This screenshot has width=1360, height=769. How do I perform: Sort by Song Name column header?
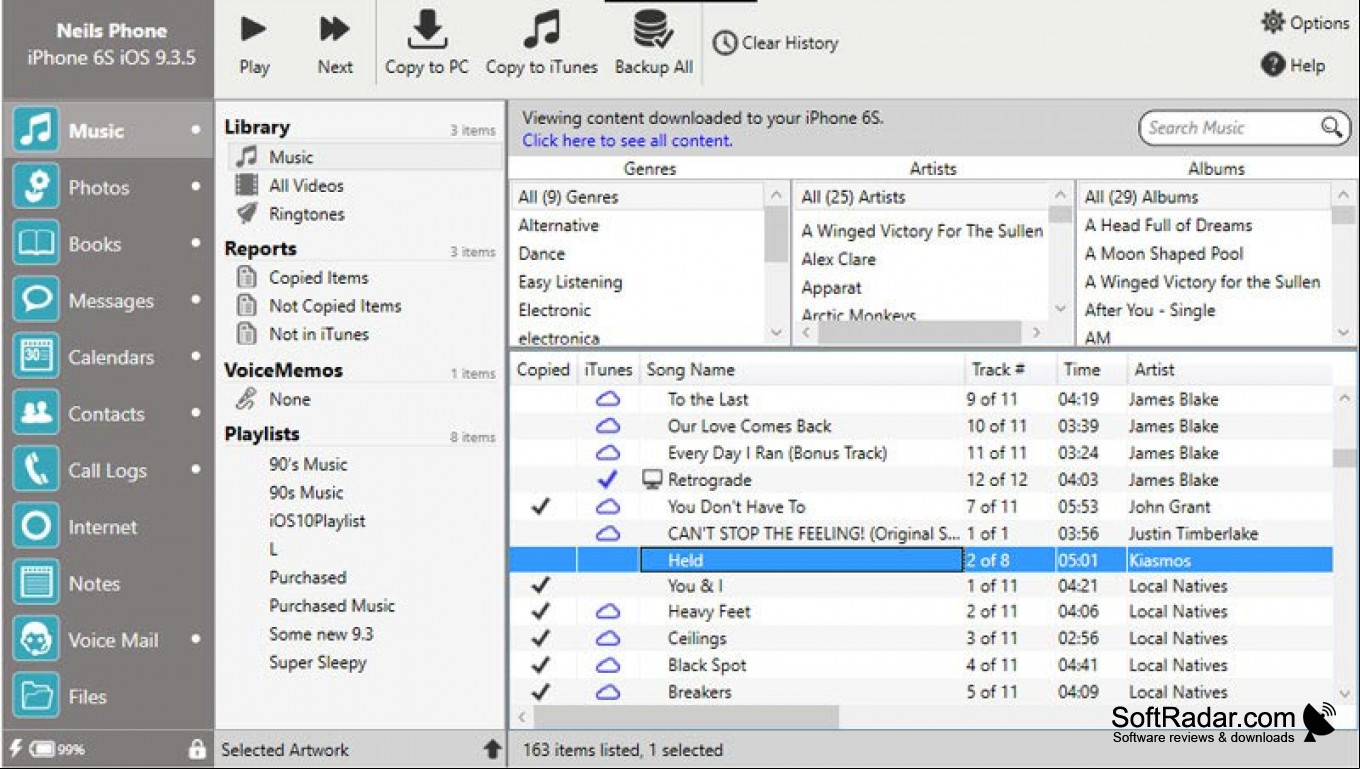click(x=690, y=370)
